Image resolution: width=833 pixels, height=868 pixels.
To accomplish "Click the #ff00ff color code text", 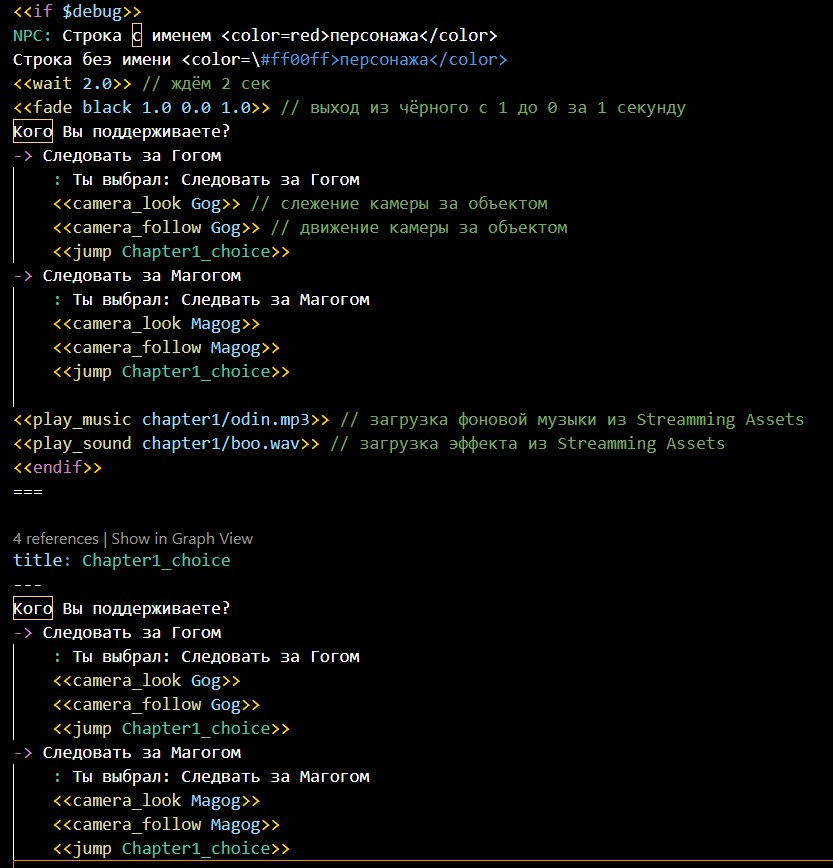I will tap(294, 59).
